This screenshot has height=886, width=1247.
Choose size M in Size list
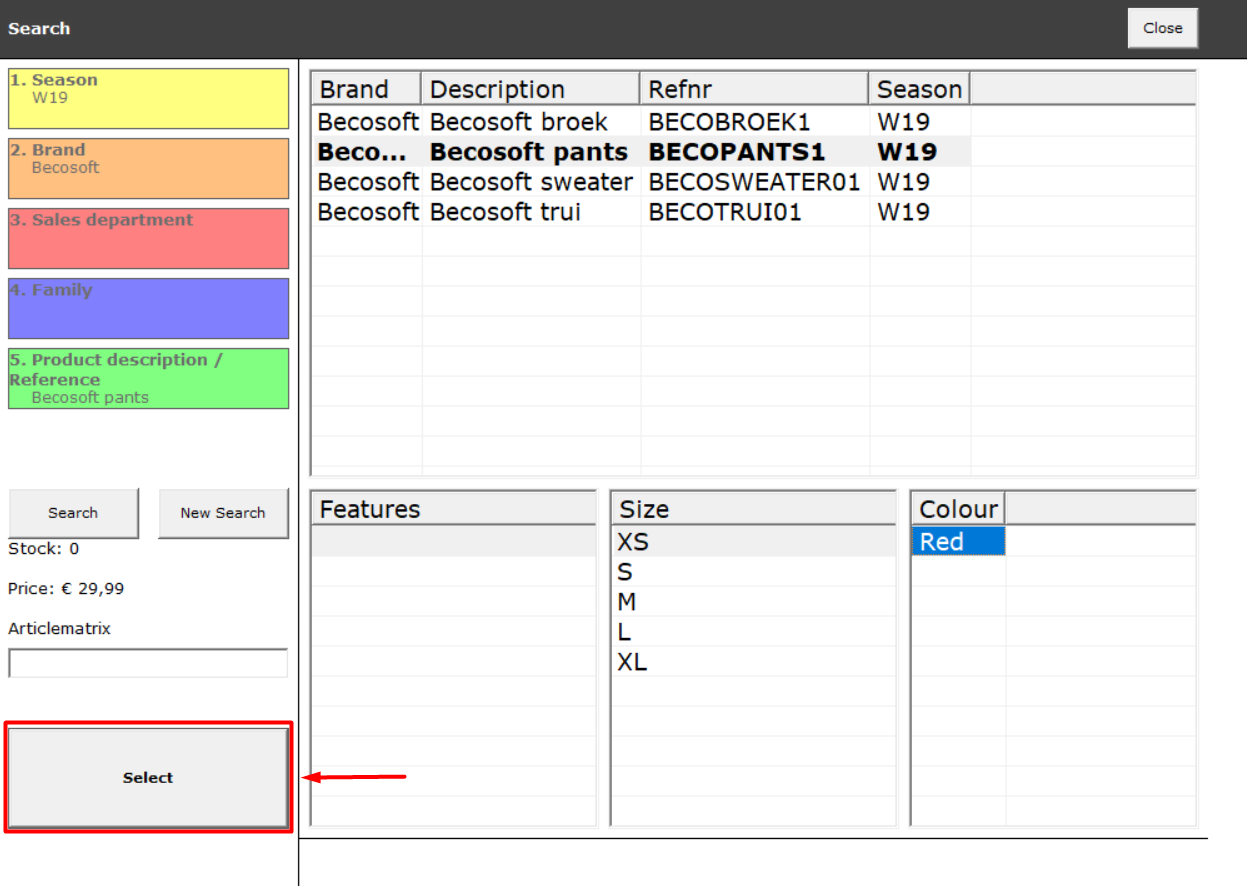click(753, 602)
